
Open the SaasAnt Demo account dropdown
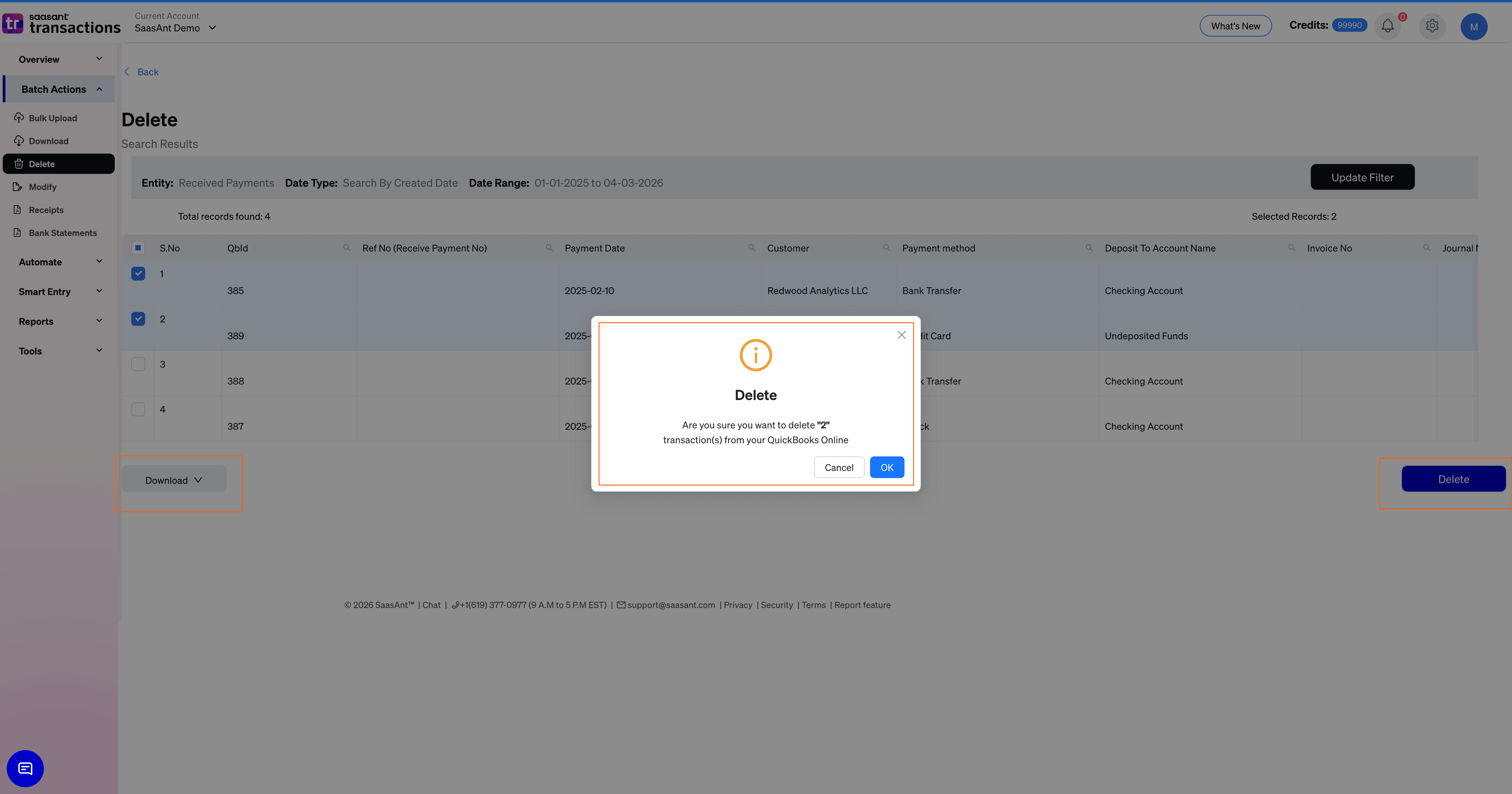coord(213,28)
